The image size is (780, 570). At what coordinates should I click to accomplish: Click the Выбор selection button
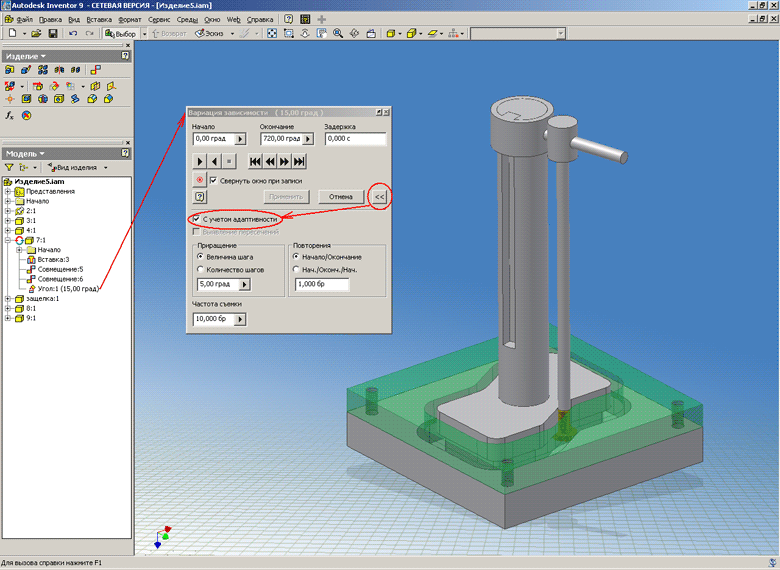120,34
